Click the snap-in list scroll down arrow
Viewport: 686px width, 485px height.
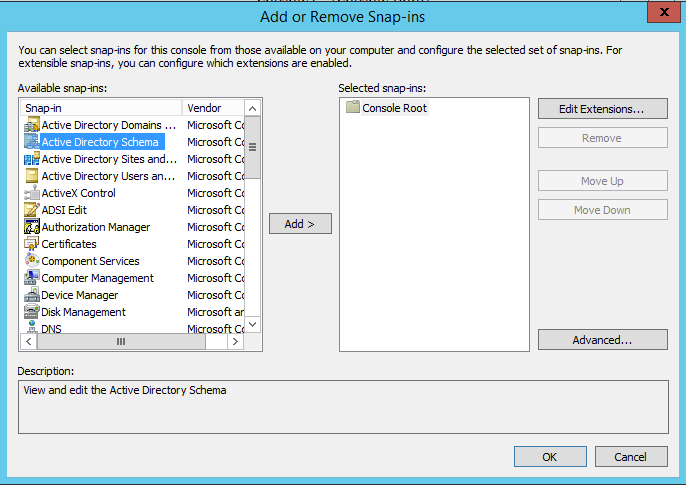point(252,324)
